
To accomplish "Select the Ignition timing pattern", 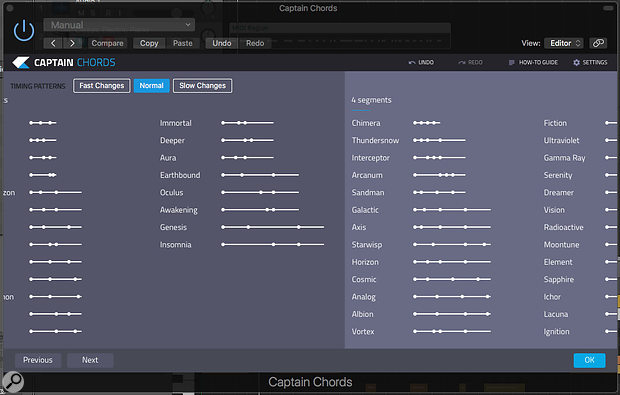I will tap(556, 332).
